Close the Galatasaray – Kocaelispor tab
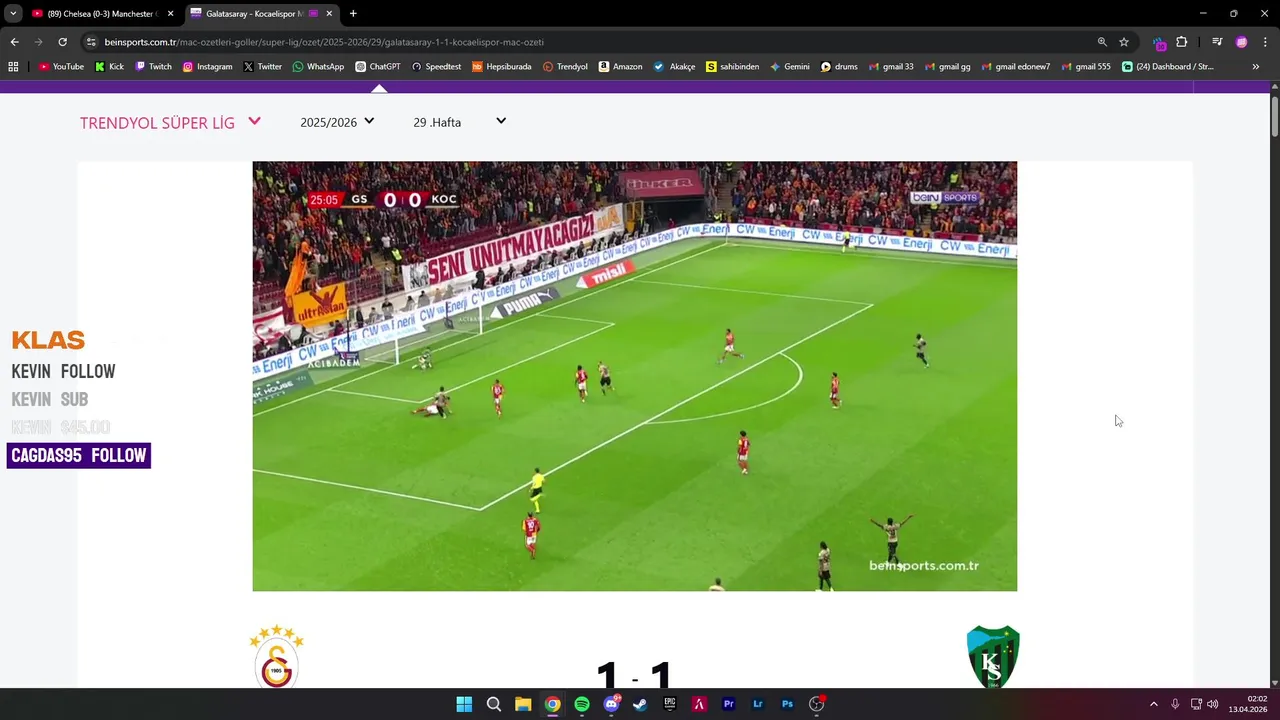1280x720 pixels. pyautogui.click(x=329, y=14)
